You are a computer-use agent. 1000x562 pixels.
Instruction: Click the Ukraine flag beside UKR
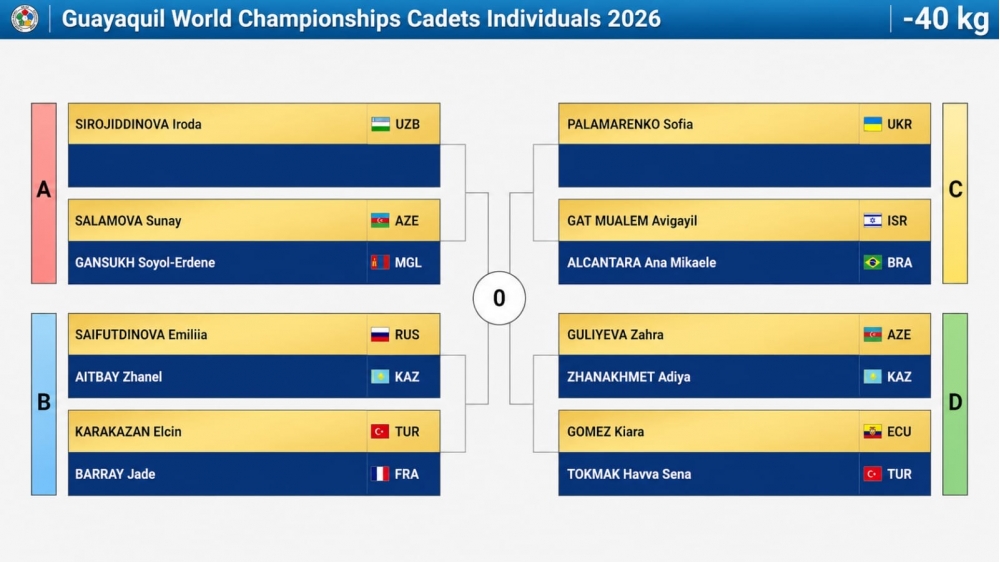pyautogui.click(x=872, y=124)
